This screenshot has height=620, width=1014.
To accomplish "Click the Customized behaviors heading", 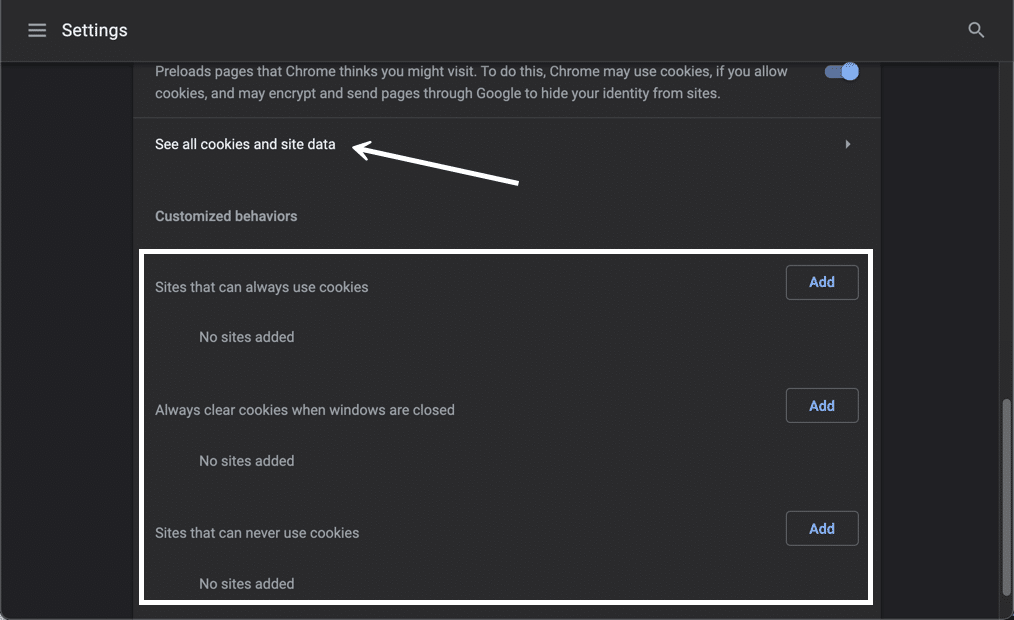I will pos(225,215).
